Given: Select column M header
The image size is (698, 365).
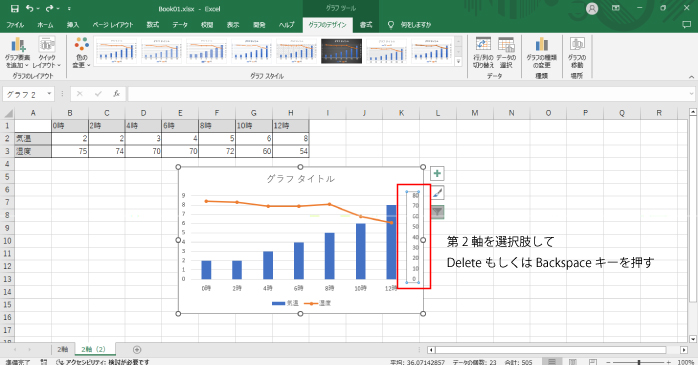Looking at the screenshot, I should (x=475, y=113).
